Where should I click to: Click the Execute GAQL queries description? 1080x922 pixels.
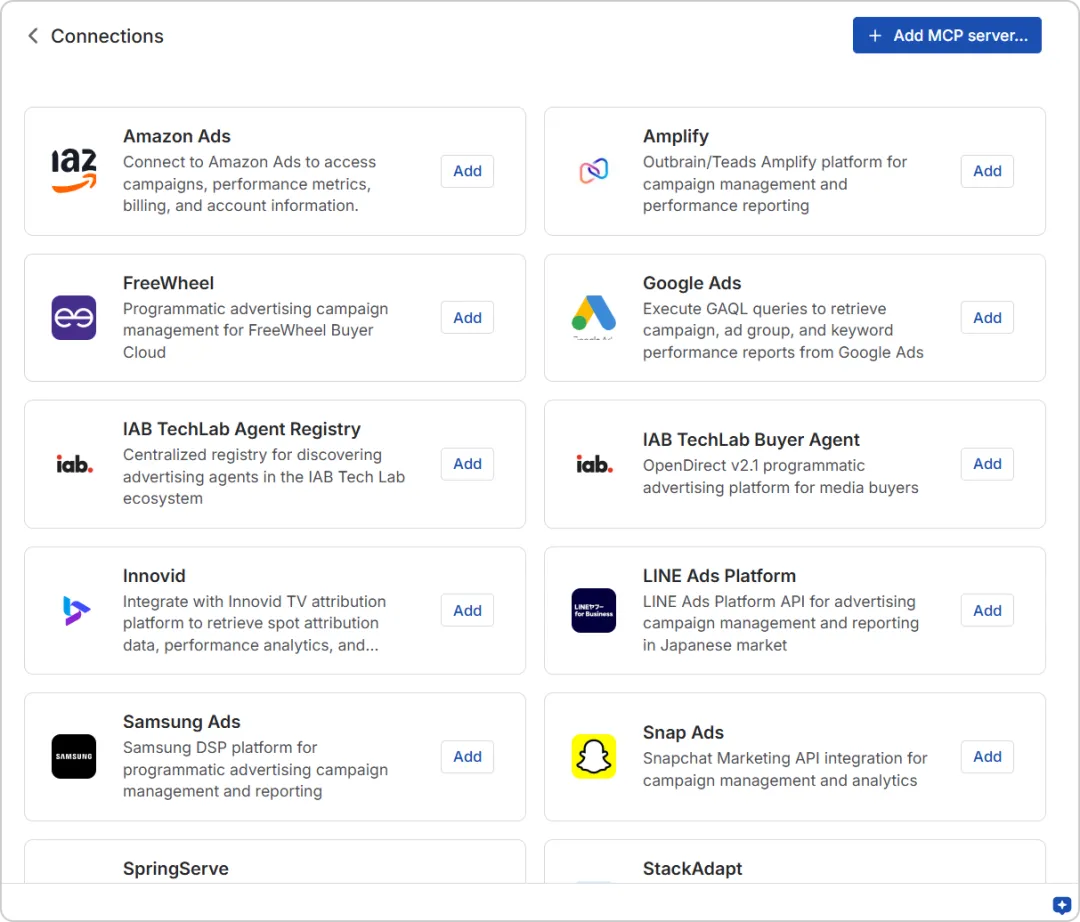[x=783, y=331]
